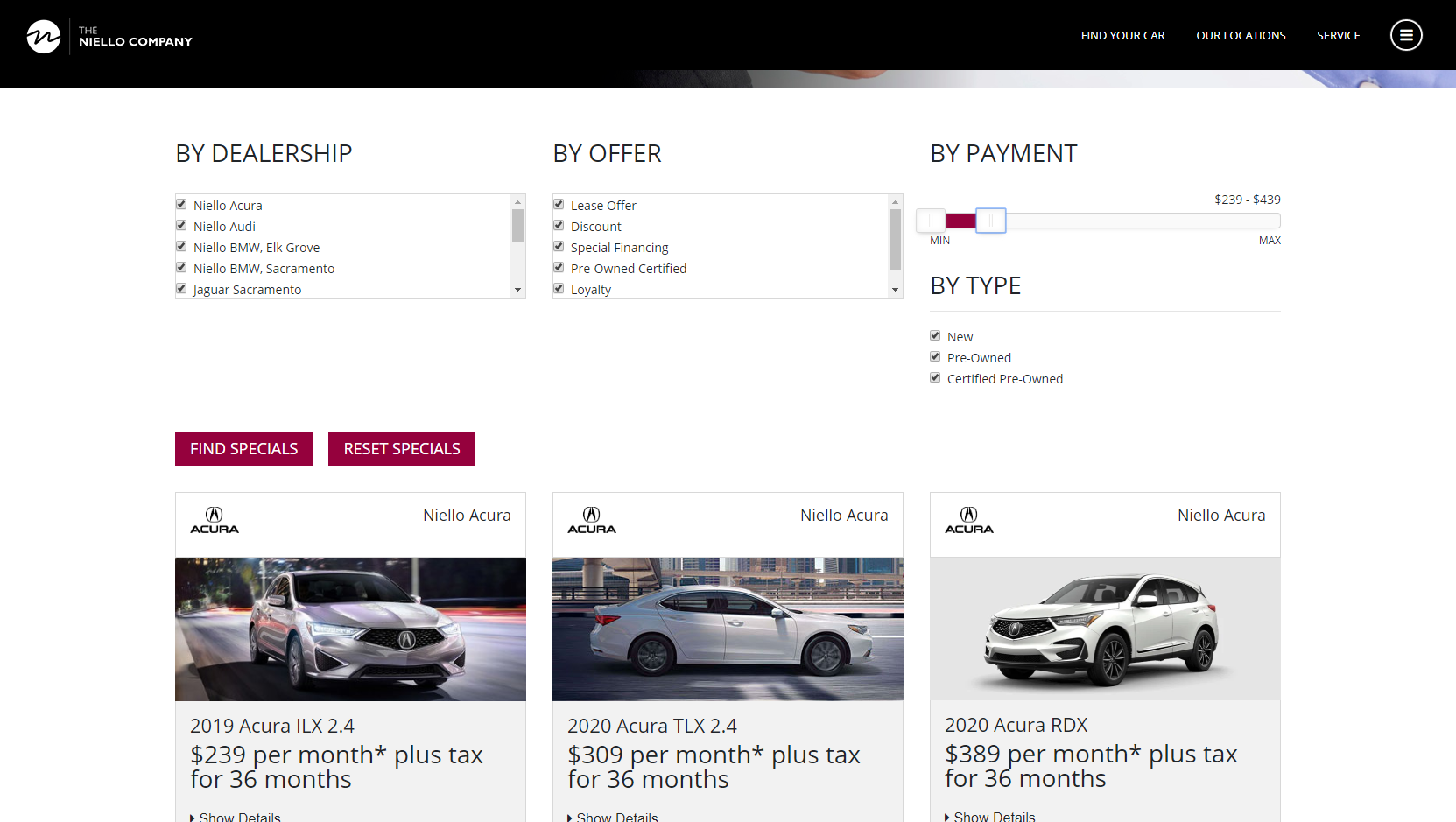Toggle the Niello BMW, Sacramento checkbox
1456x822 pixels.
tap(181, 267)
